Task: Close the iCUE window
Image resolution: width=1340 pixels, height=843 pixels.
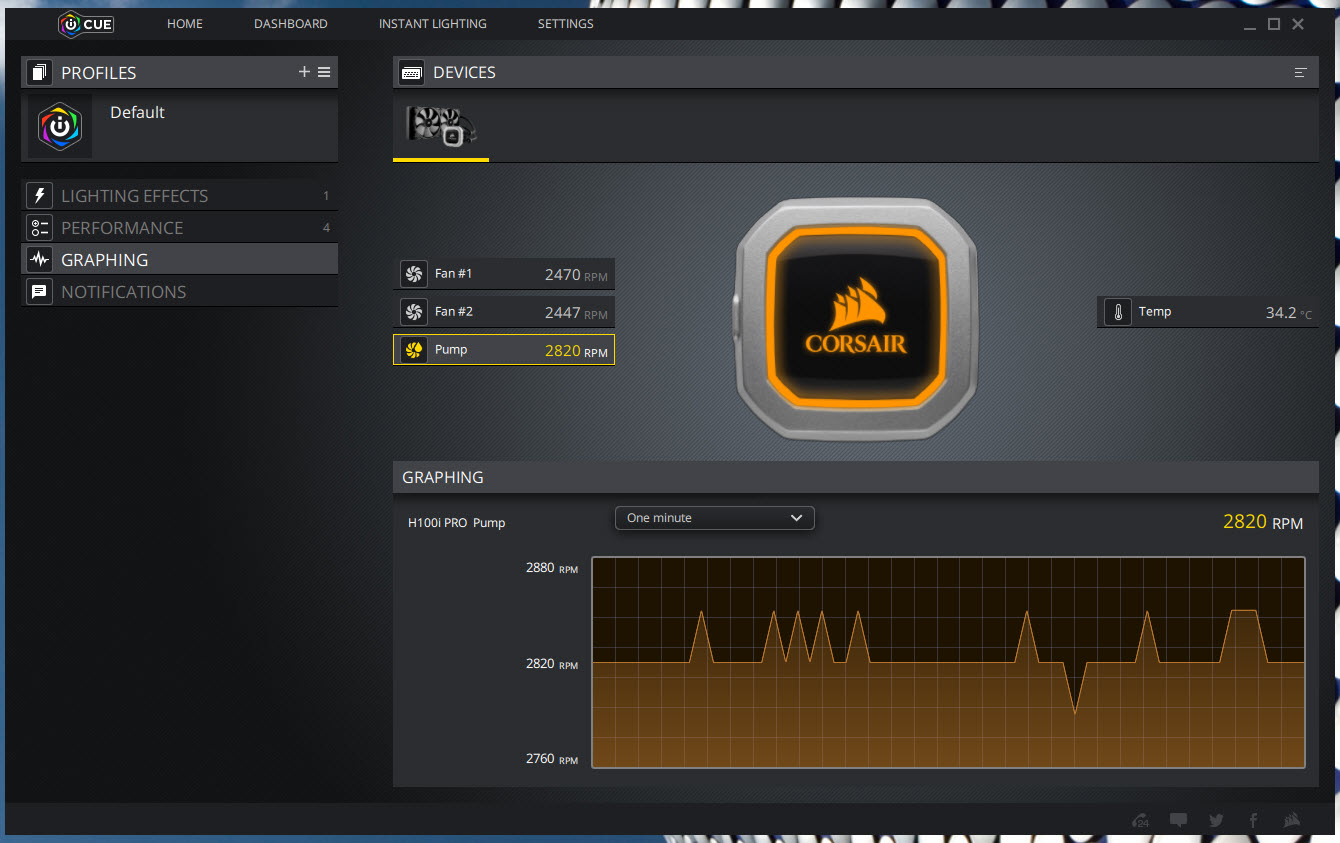Action: pyautogui.click(x=1298, y=24)
